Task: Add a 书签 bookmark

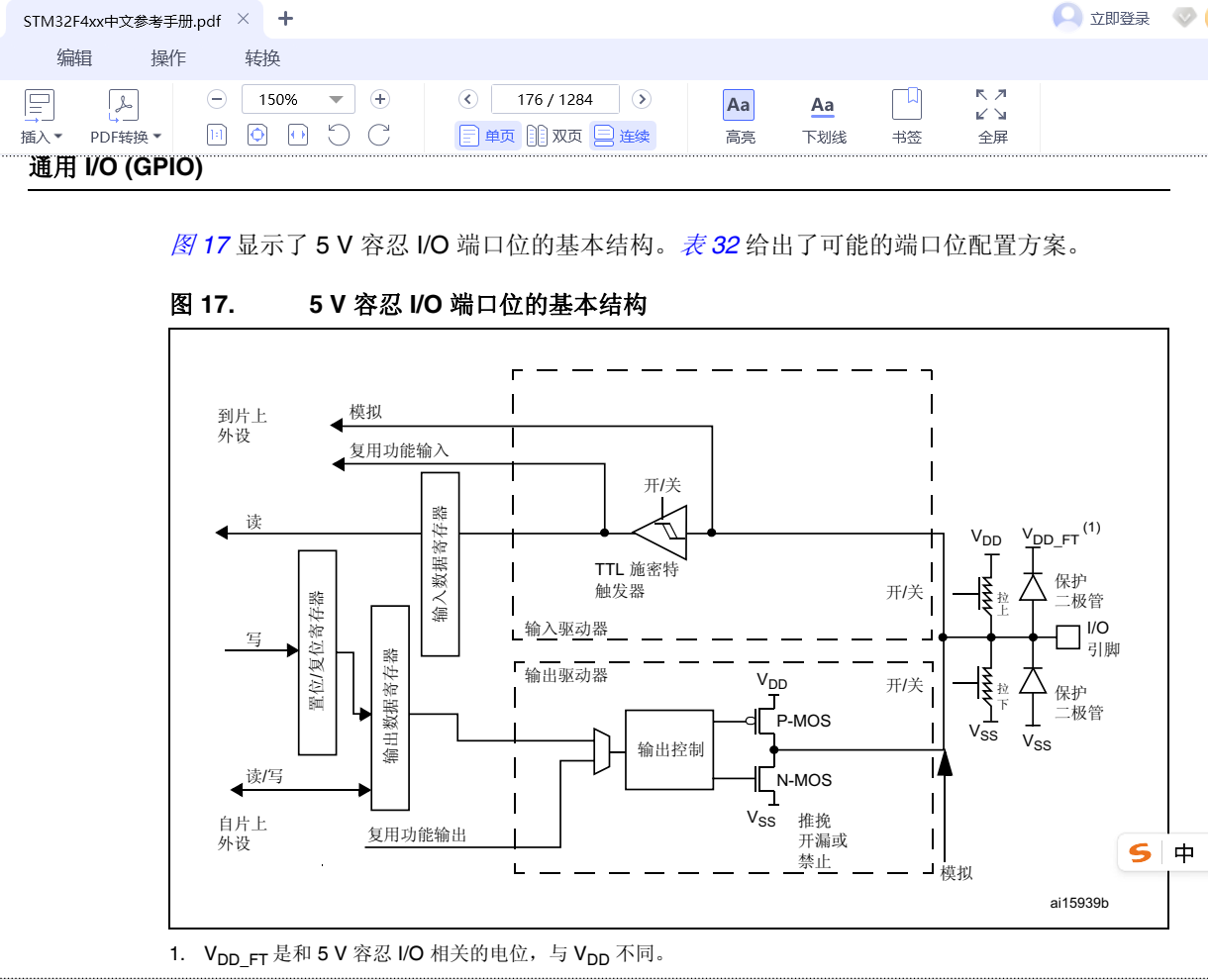Action: click(x=907, y=117)
